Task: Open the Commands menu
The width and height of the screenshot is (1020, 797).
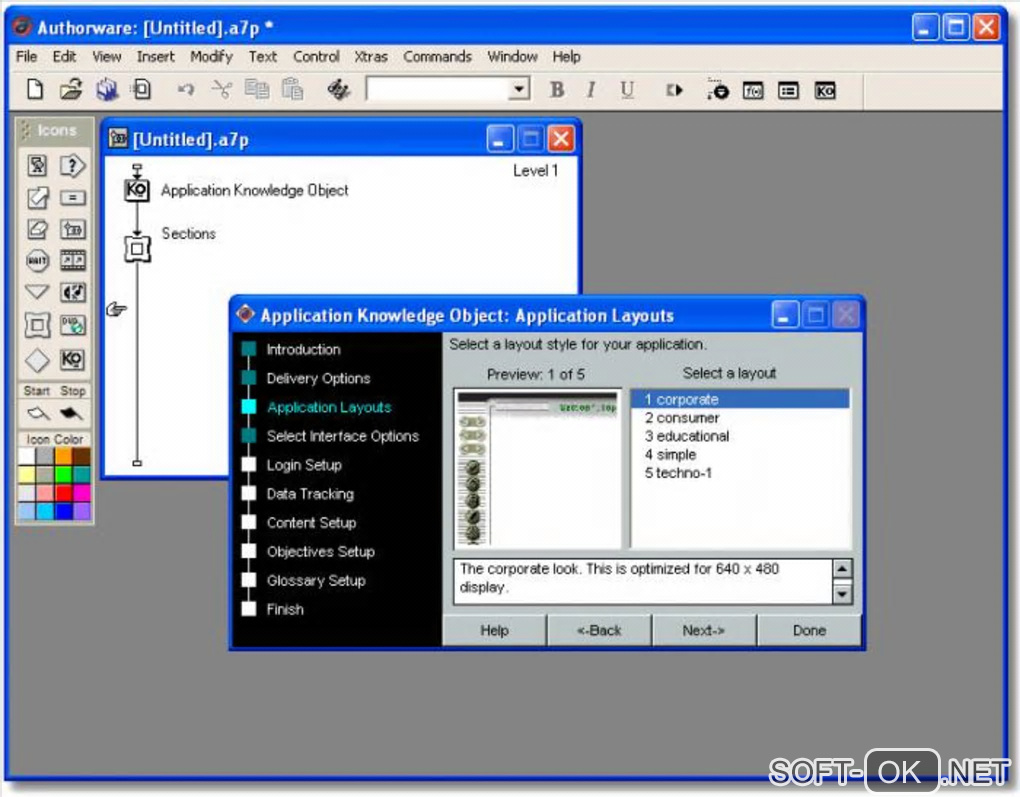Action: (437, 57)
